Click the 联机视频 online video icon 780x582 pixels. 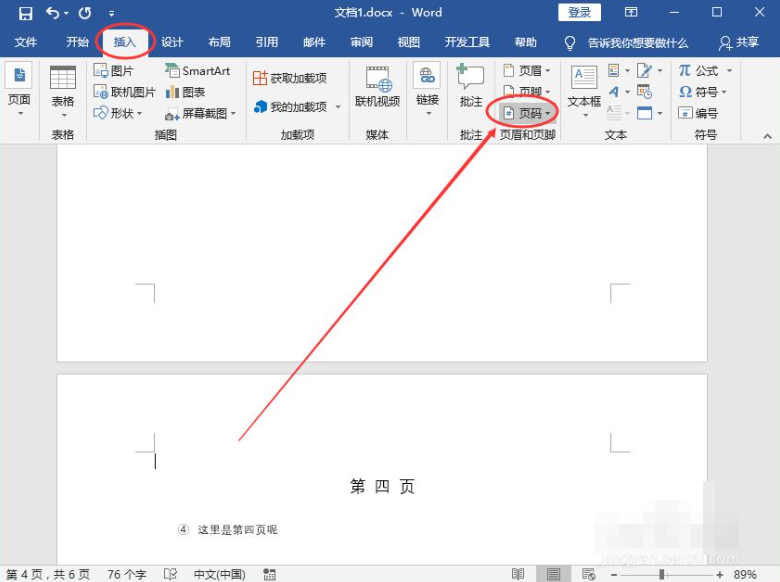377,86
